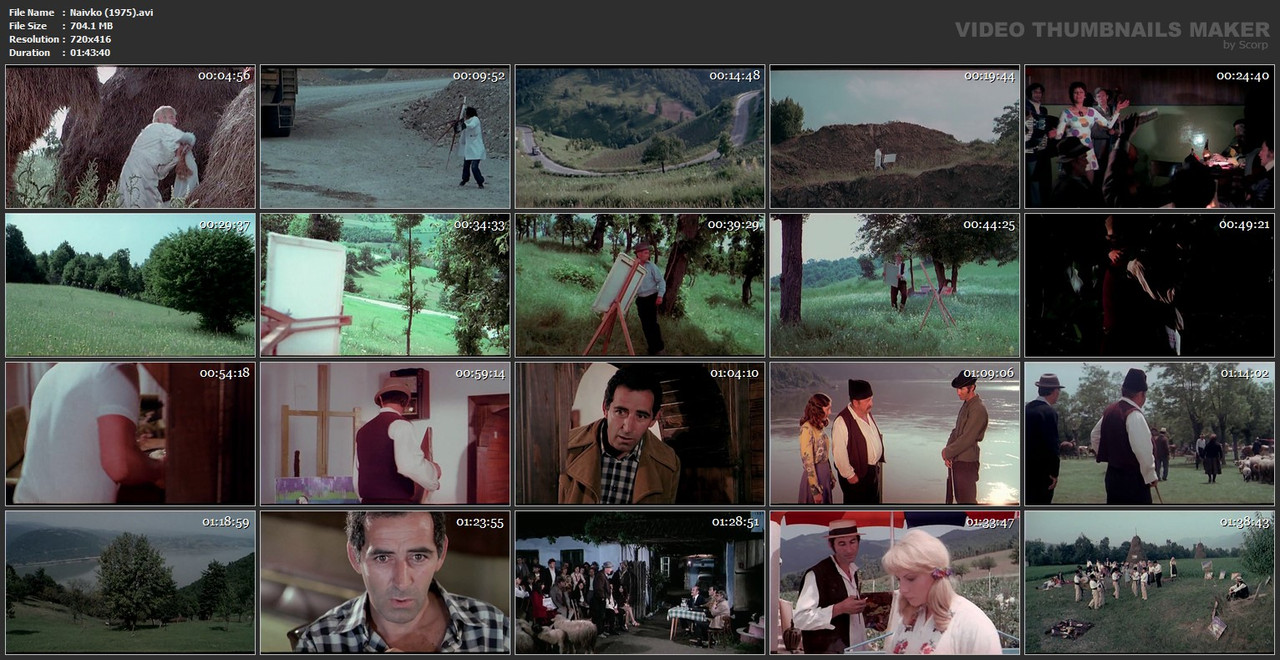Image resolution: width=1280 pixels, height=660 pixels.
Task: Open the painter thumbnail at 00:39:29
Action: click(x=640, y=285)
